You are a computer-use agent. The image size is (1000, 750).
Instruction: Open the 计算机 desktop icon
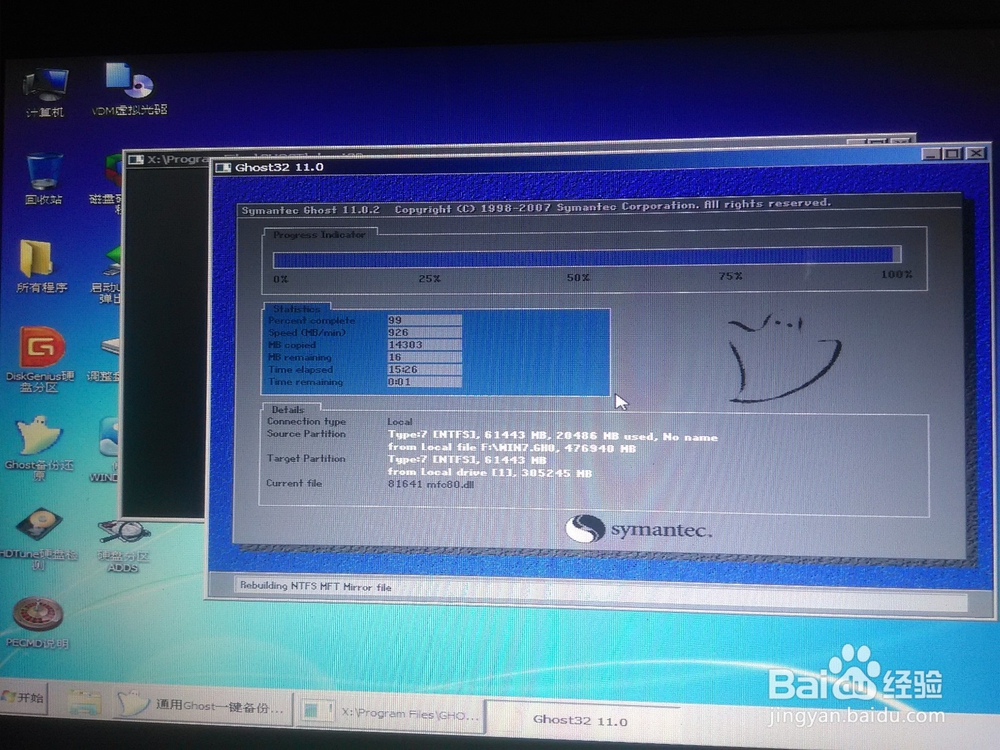point(45,92)
